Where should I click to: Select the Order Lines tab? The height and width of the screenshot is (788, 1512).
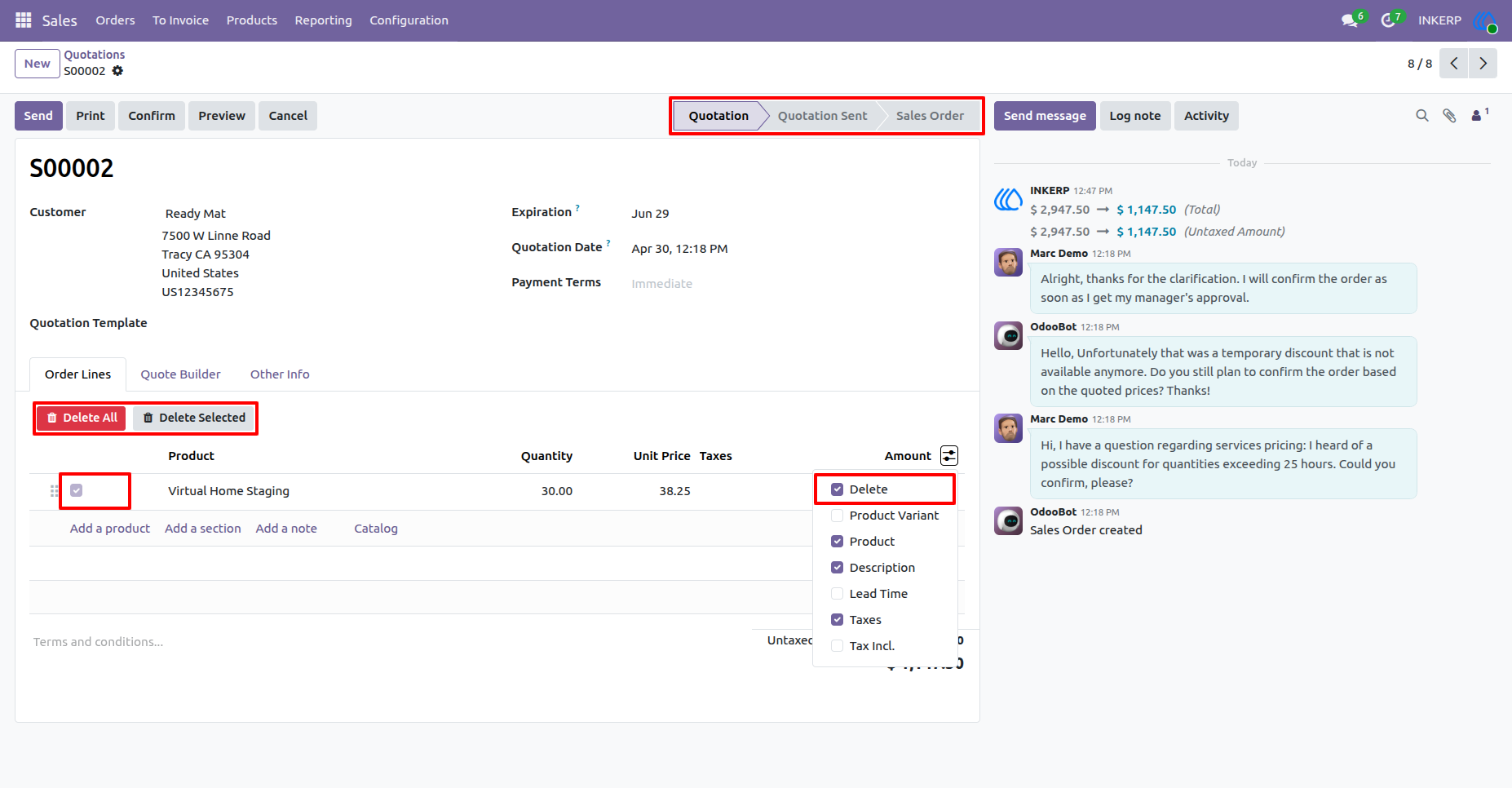[x=77, y=374]
